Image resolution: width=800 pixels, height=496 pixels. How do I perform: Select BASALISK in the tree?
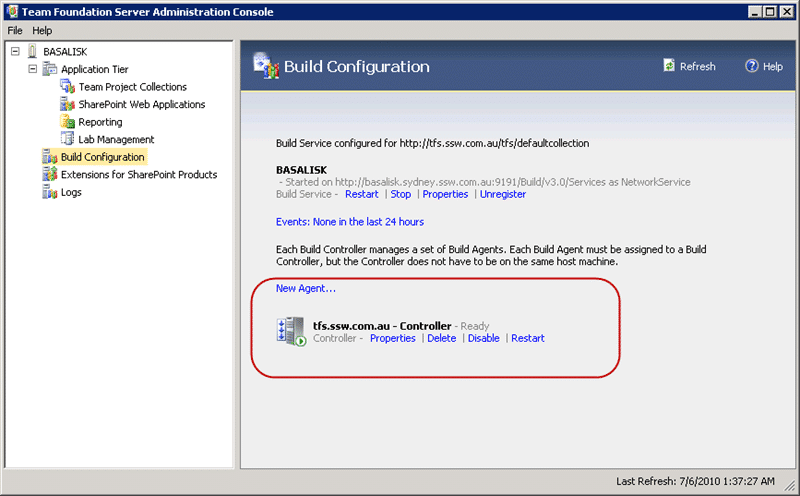65,52
